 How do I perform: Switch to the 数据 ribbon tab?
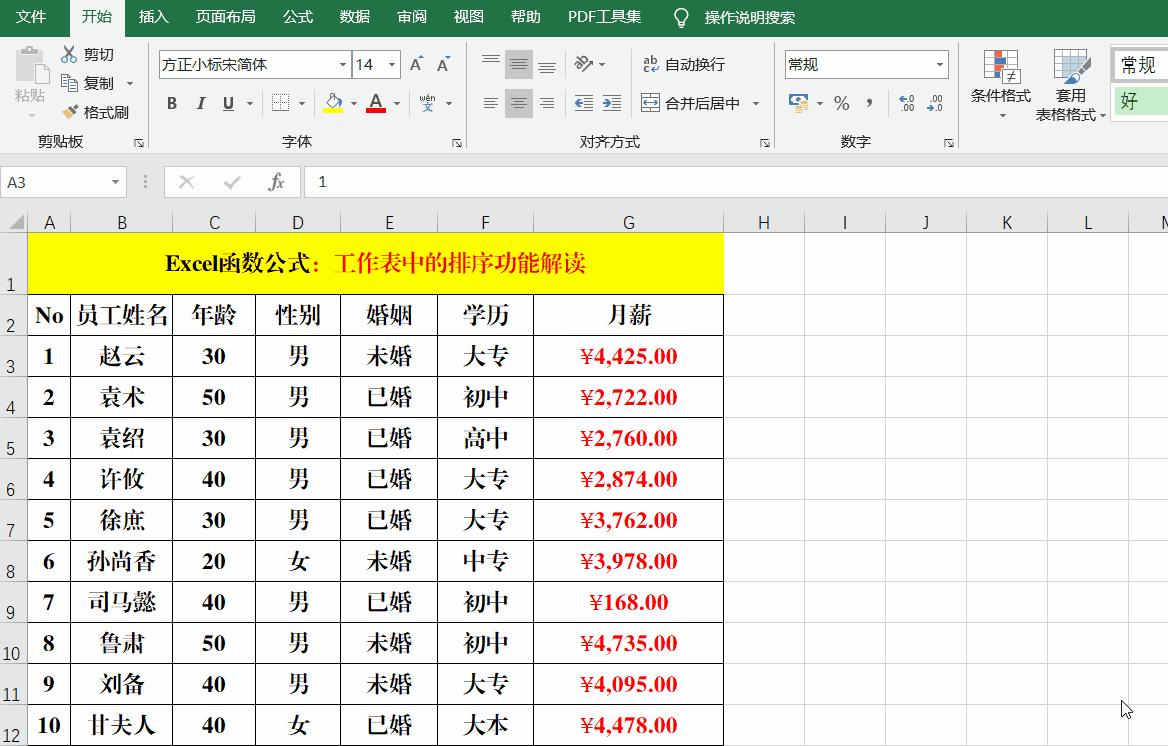(x=356, y=17)
